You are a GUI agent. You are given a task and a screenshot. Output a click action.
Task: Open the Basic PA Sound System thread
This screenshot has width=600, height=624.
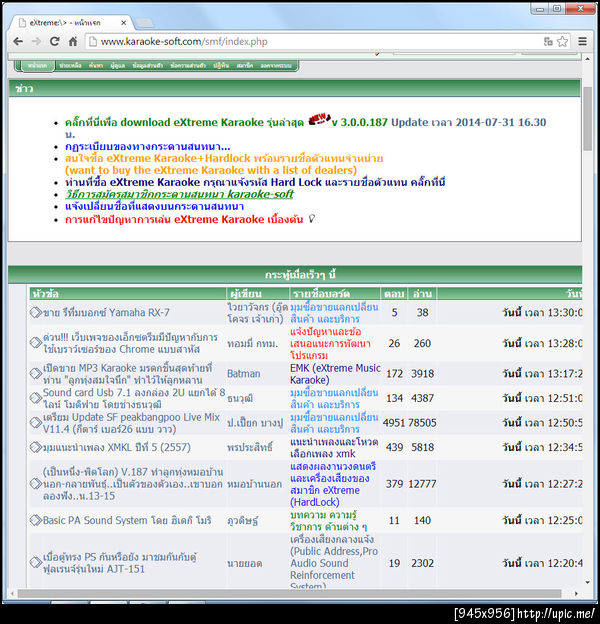(127, 520)
